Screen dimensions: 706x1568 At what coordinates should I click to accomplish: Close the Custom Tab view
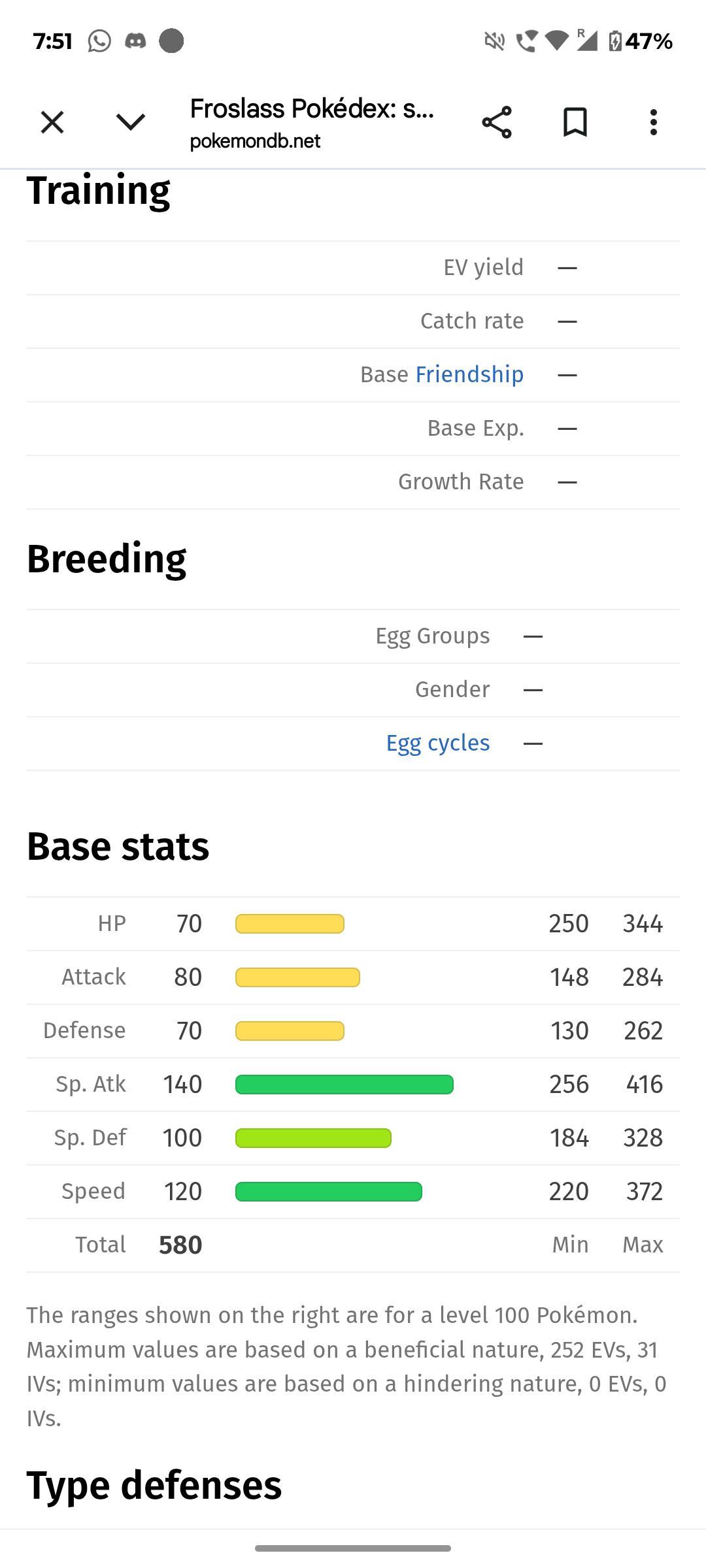click(52, 122)
